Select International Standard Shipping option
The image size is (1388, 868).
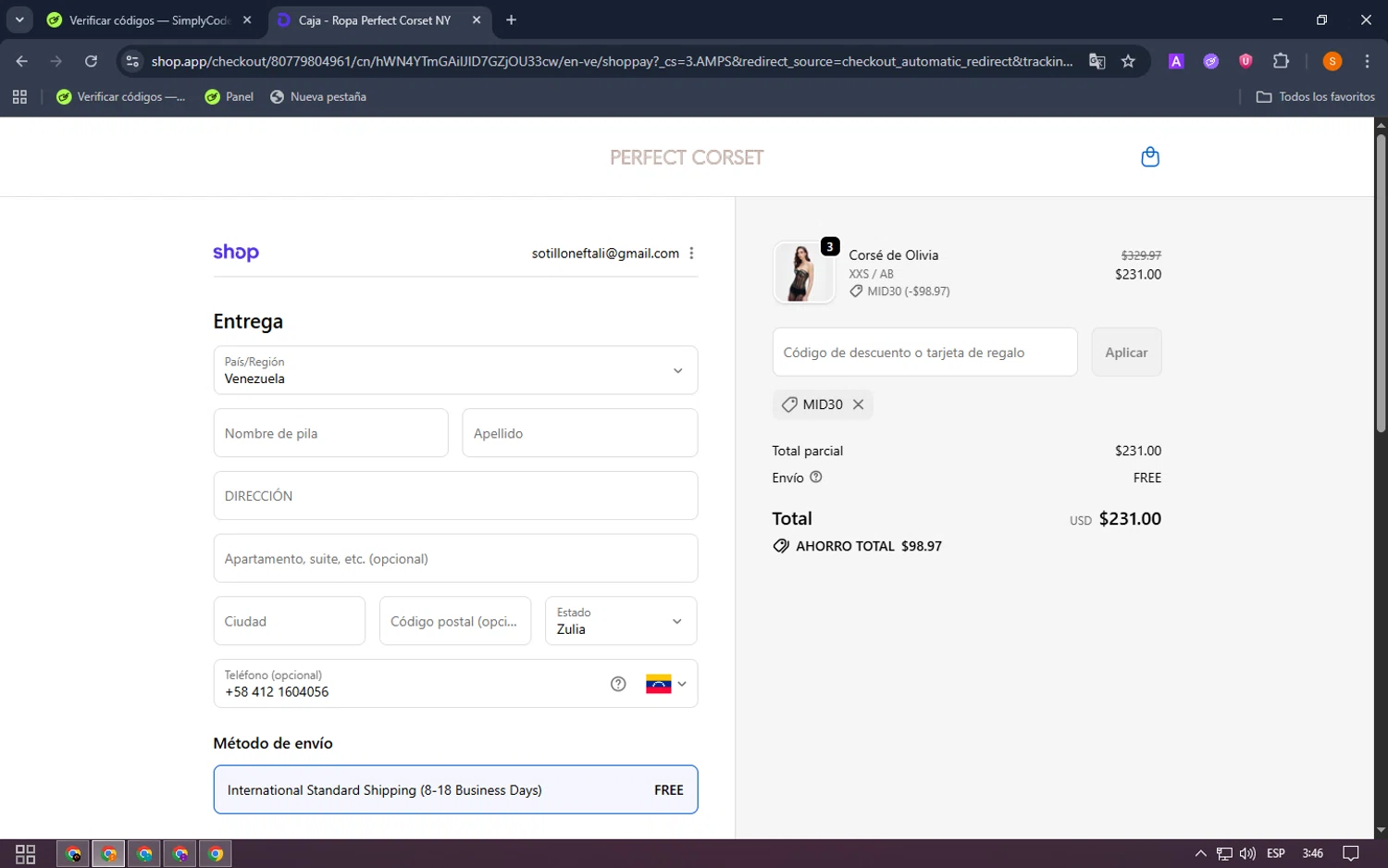(x=455, y=789)
